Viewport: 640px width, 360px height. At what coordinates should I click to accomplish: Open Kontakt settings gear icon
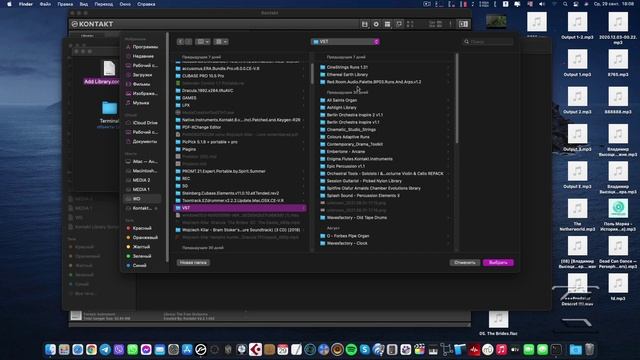point(376,24)
